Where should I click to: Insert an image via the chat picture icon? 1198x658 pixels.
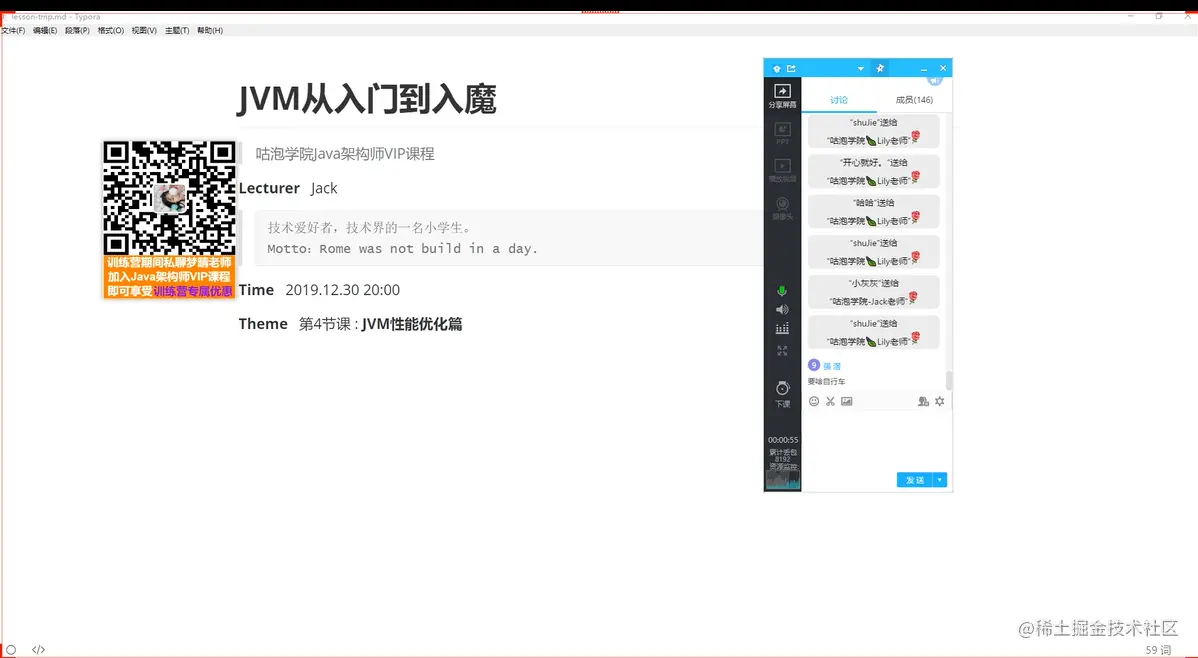[x=847, y=401]
